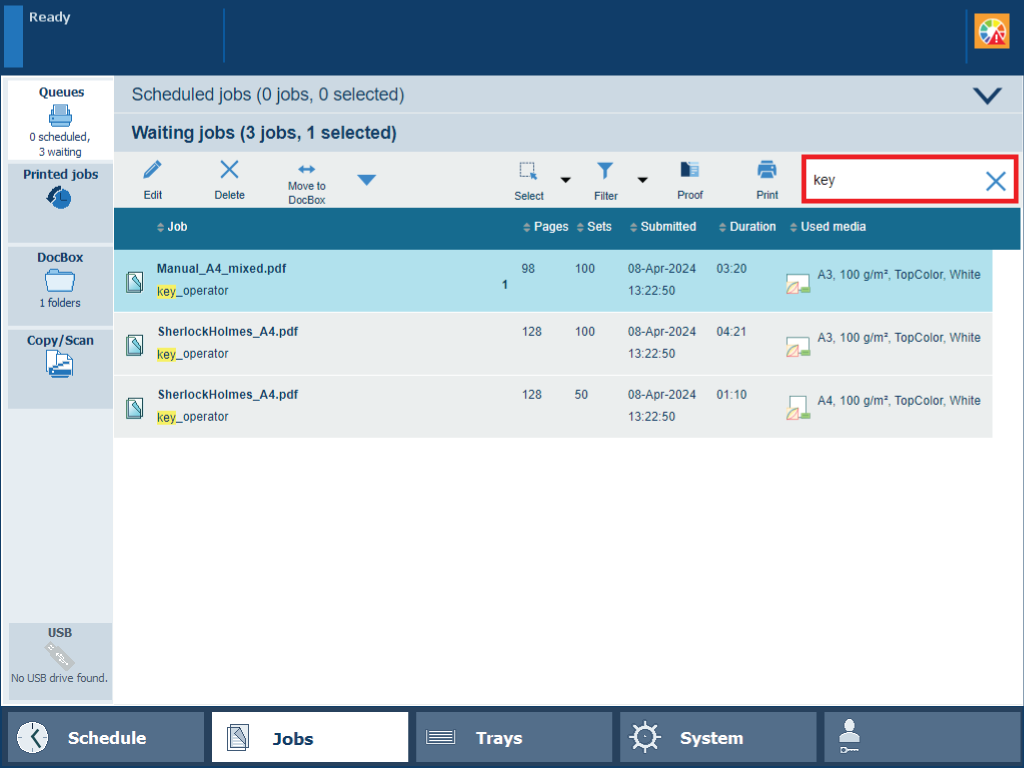Image resolution: width=1024 pixels, height=768 pixels.
Task: Open the DocBox folder panel
Action: tap(60, 280)
